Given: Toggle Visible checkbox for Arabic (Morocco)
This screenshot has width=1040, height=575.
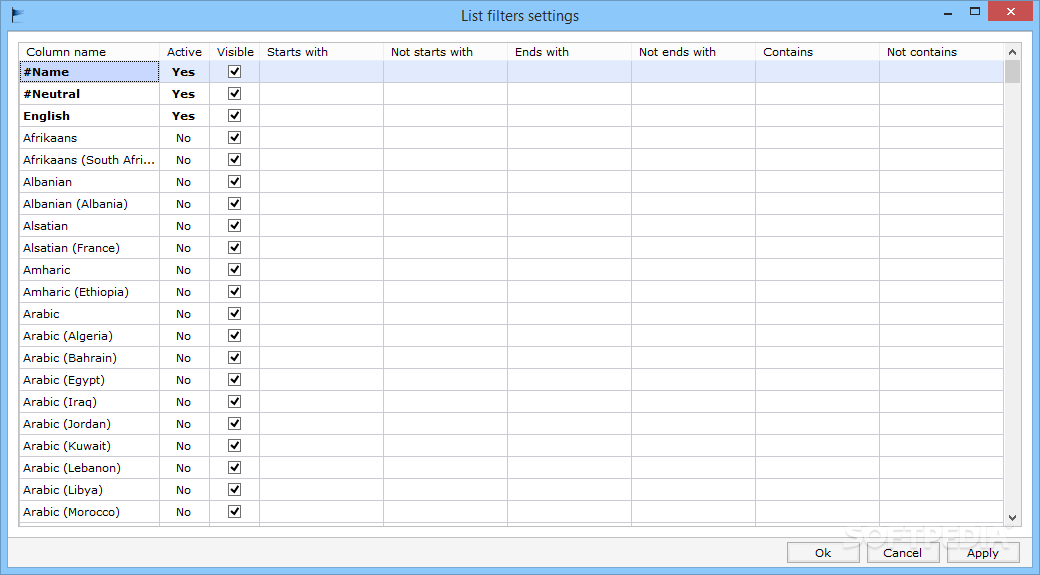Looking at the screenshot, I should pos(234,511).
